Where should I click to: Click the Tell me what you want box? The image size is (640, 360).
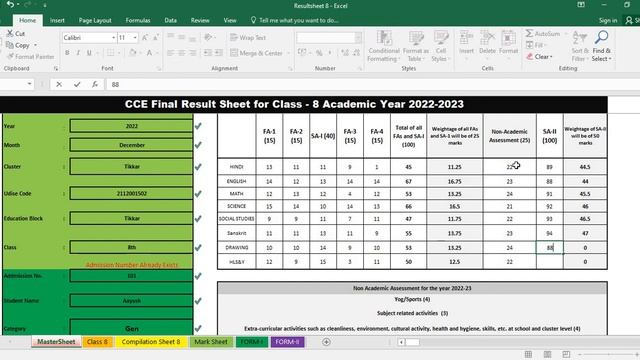pyautogui.click(x=295, y=20)
